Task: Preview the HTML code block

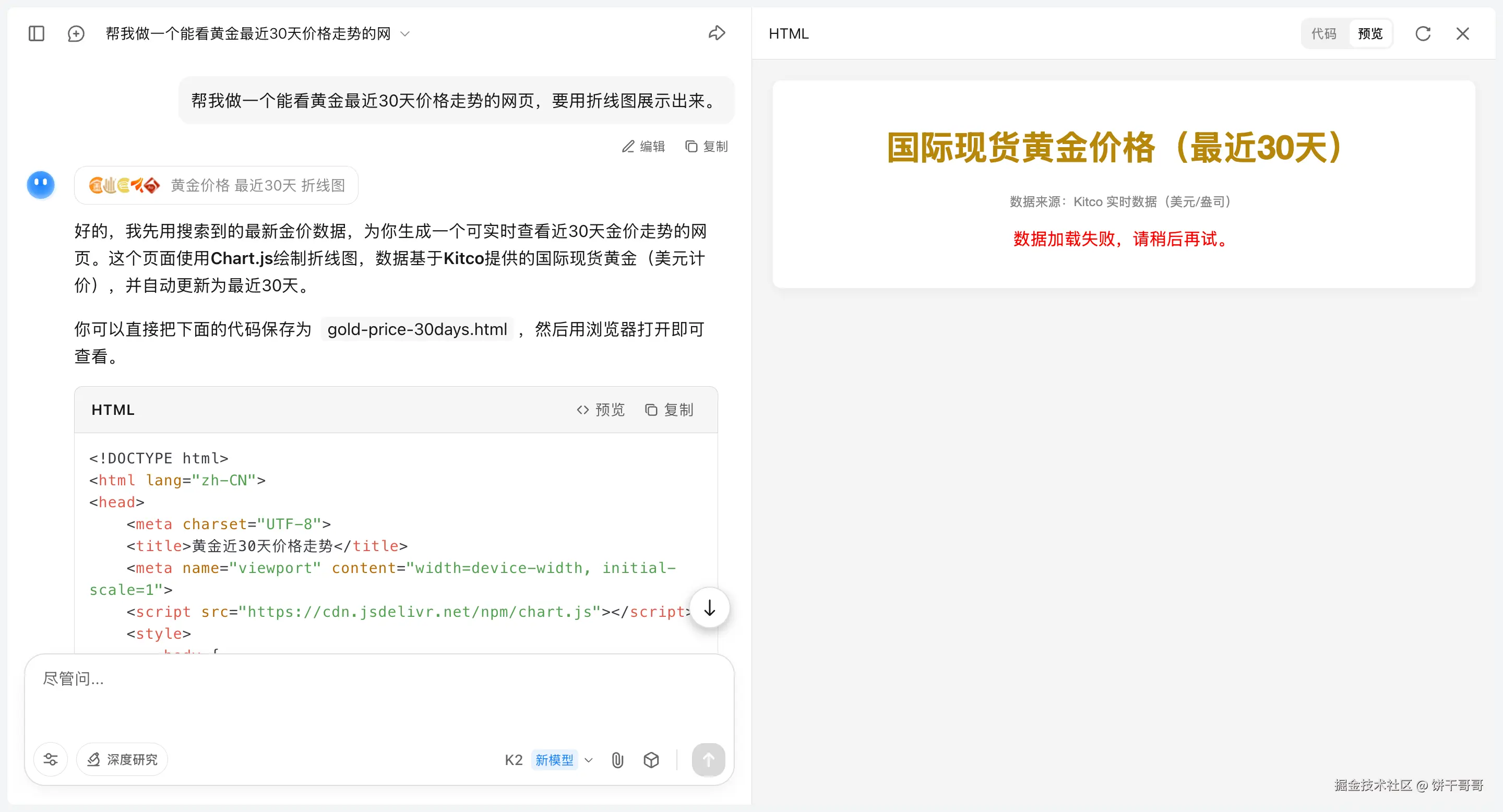Action: tap(600, 410)
